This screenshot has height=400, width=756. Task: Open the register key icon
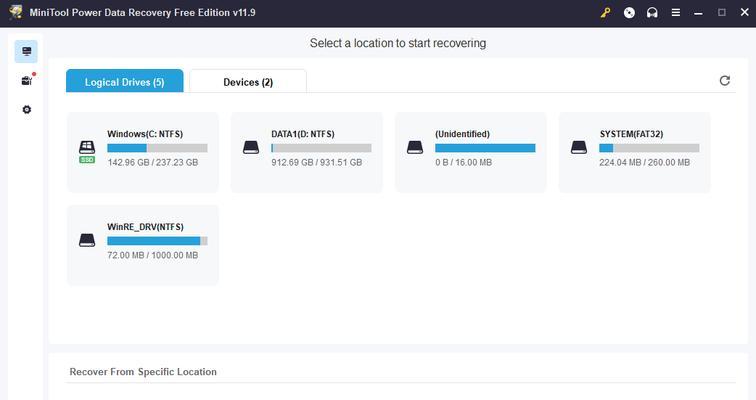605,13
